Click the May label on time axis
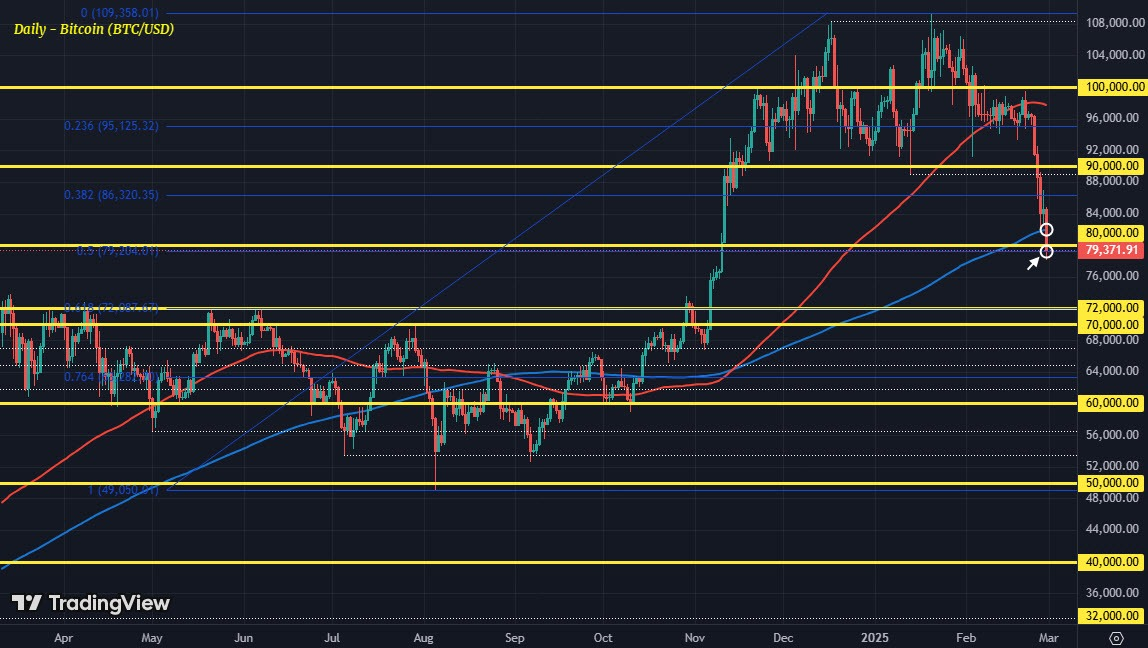Image resolution: width=1148 pixels, height=648 pixels. [x=152, y=638]
